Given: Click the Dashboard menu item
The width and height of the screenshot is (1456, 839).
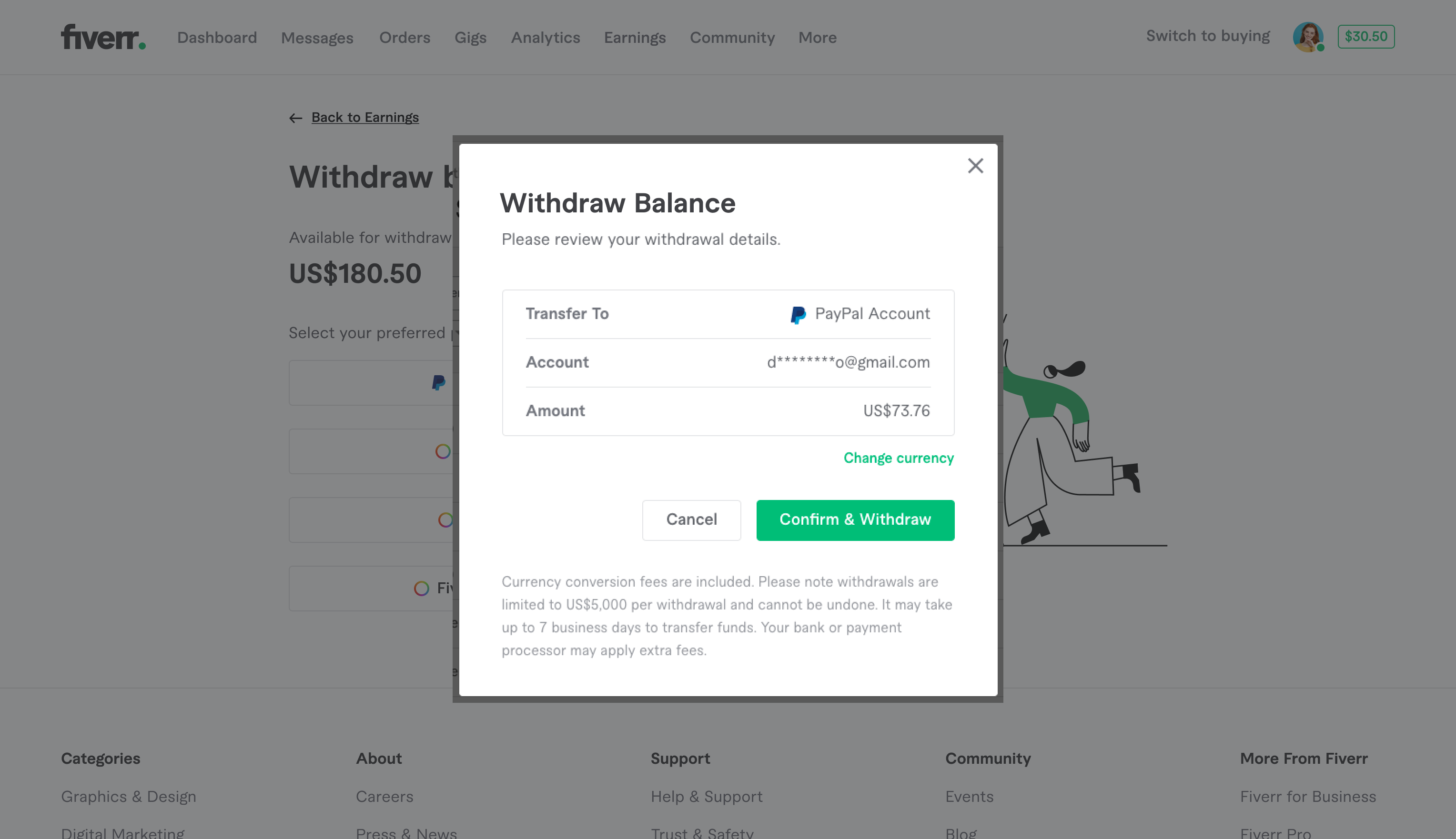Looking at the screenshot, I should pos(216,38).
